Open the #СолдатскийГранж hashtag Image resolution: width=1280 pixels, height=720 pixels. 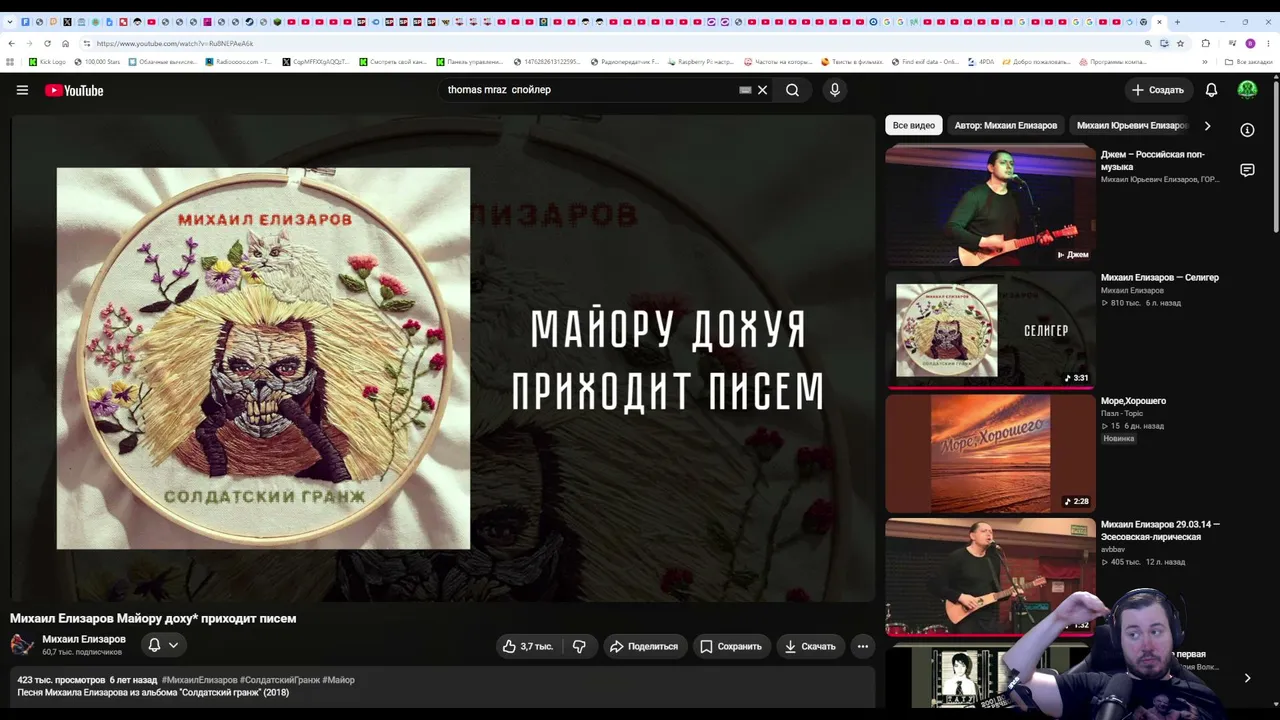(280, 680)
